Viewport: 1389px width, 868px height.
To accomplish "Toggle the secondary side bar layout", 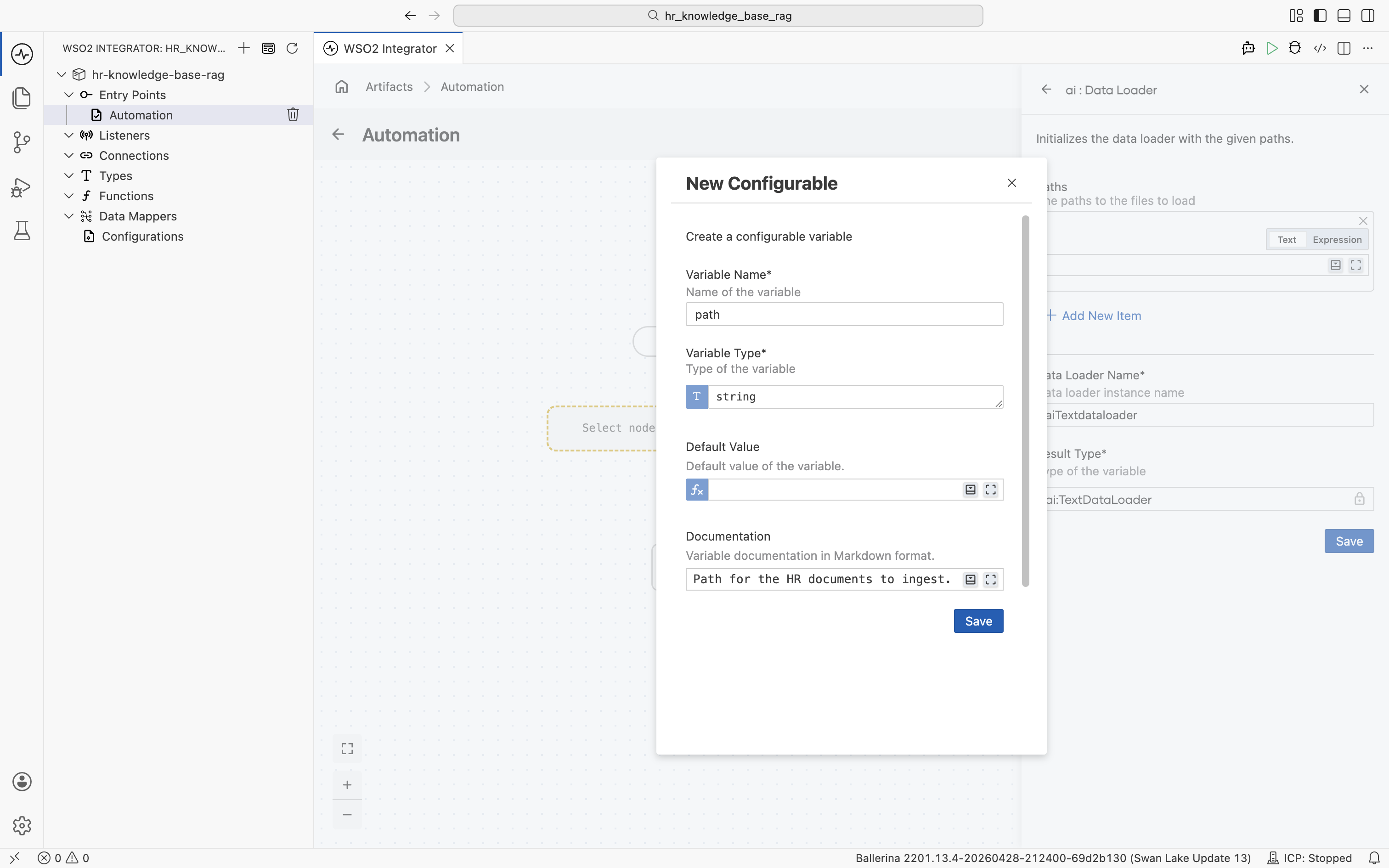I will point(1368,16).
